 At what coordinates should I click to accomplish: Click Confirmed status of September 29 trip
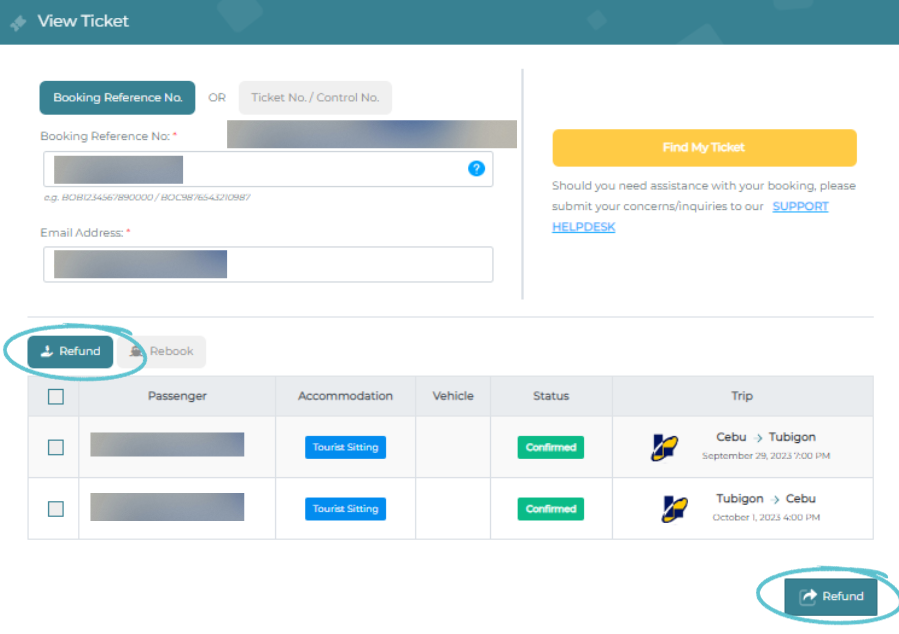pos(551,447)
